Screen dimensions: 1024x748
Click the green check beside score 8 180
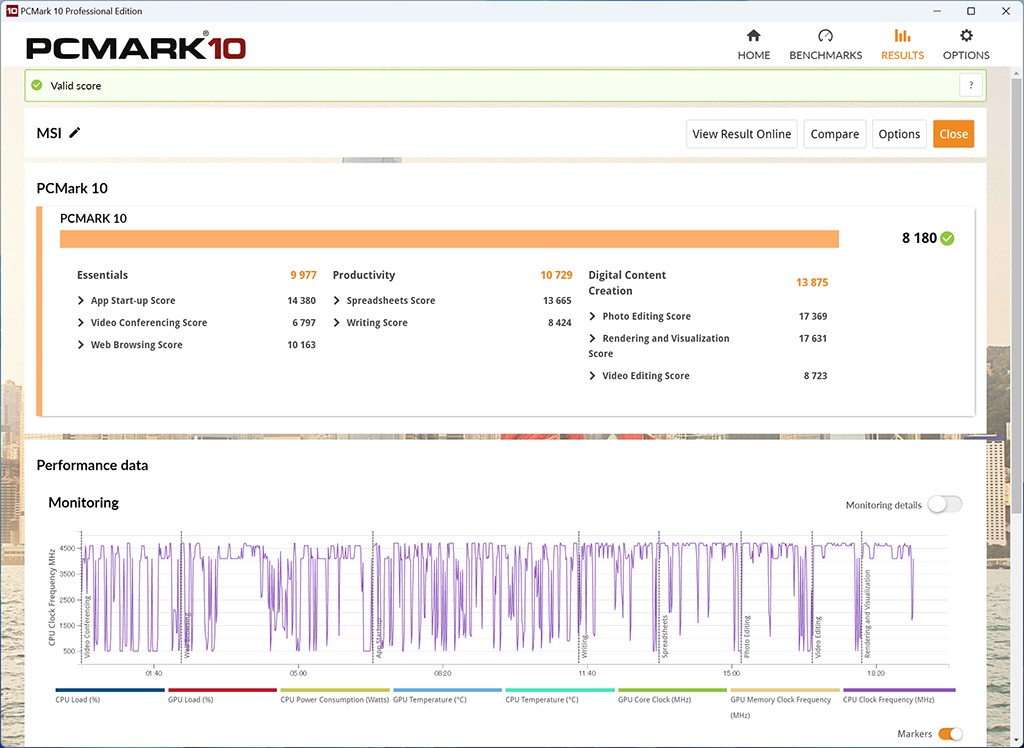[947, 238]
